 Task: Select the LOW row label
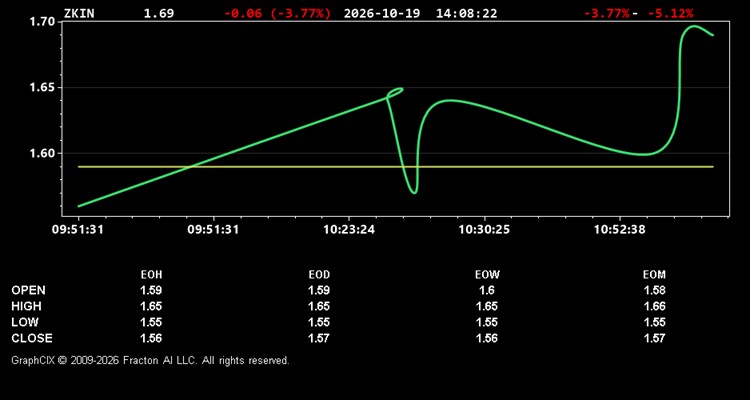[25, 322]
